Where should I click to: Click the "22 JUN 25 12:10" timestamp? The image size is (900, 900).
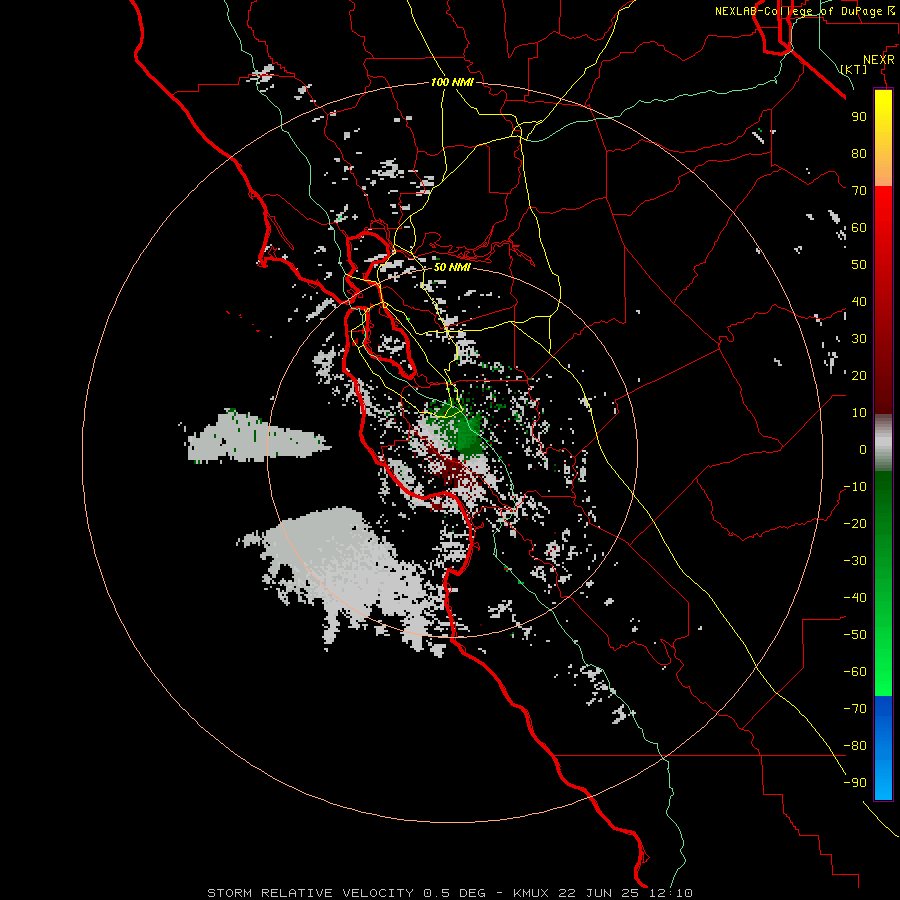coord(624,893)
